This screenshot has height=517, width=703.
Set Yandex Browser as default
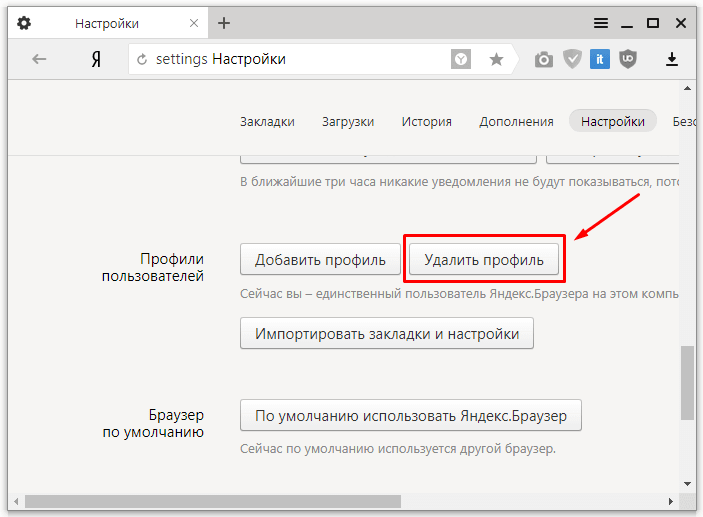411,415
